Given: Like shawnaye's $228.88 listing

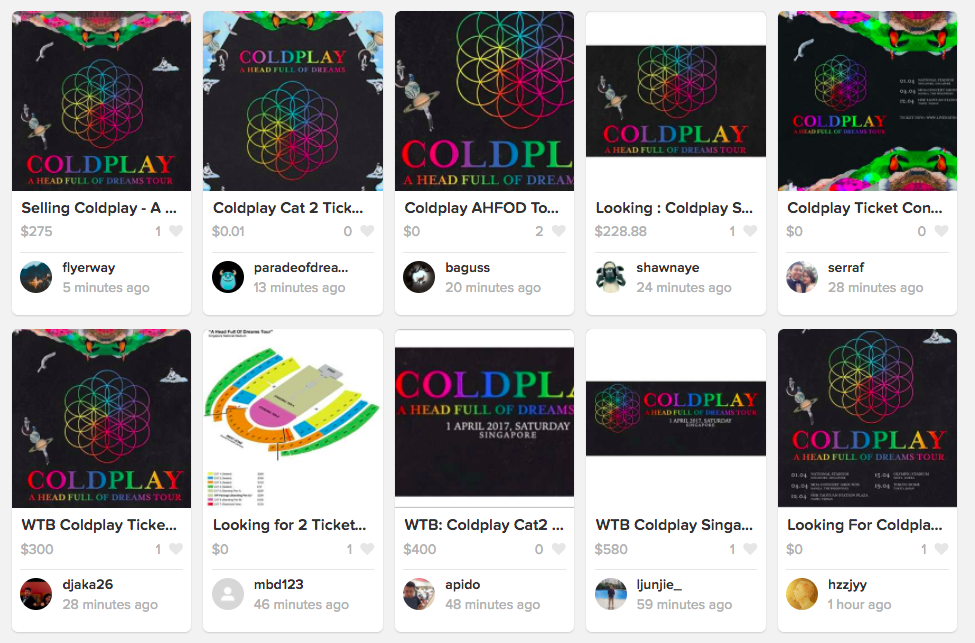Looking at the screenshot, I should click(x=751, y=231).
